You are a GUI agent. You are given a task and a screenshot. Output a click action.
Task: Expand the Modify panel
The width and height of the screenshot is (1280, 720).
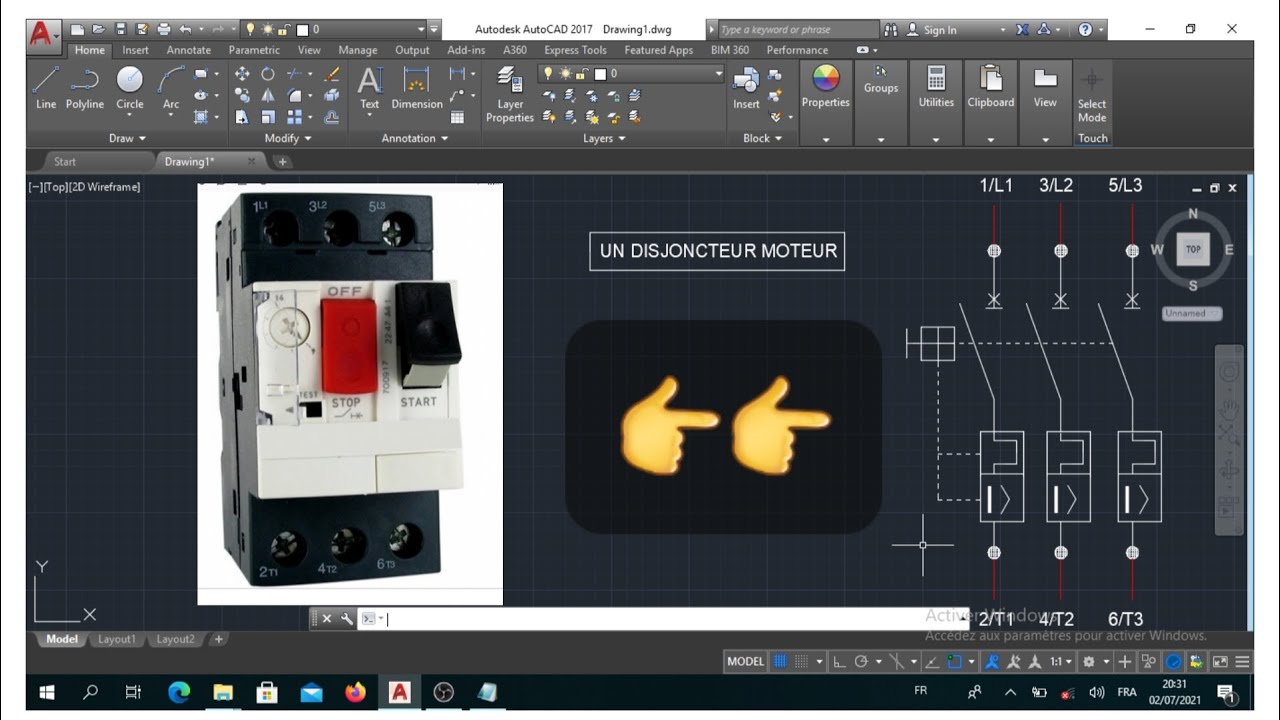click(x=288, y=138)
